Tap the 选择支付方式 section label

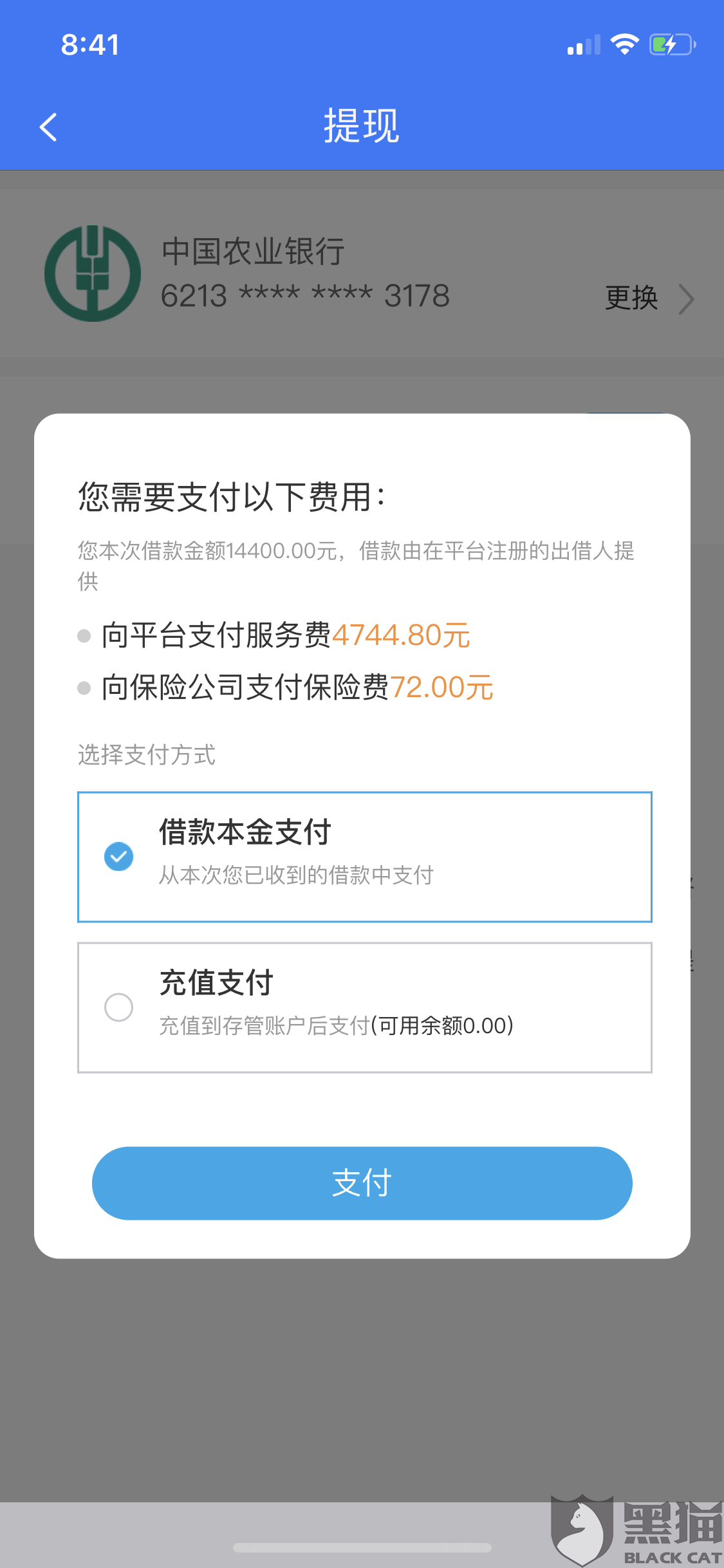click(147, 754)
